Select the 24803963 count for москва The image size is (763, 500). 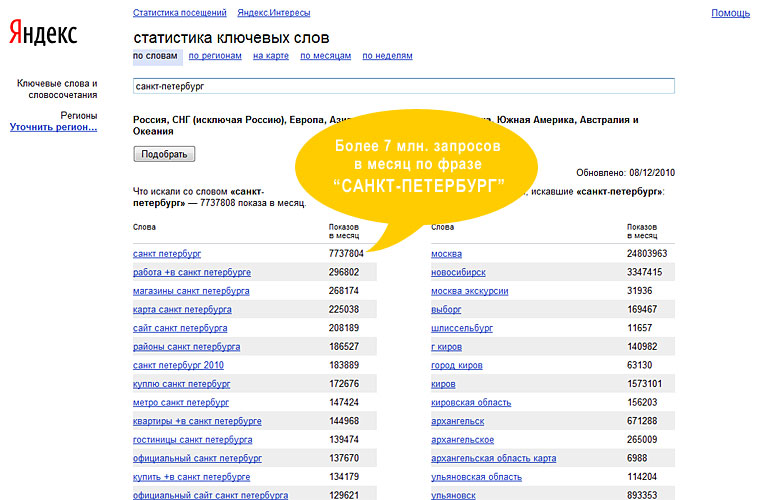pyautogui.click(x=647, y=254)
